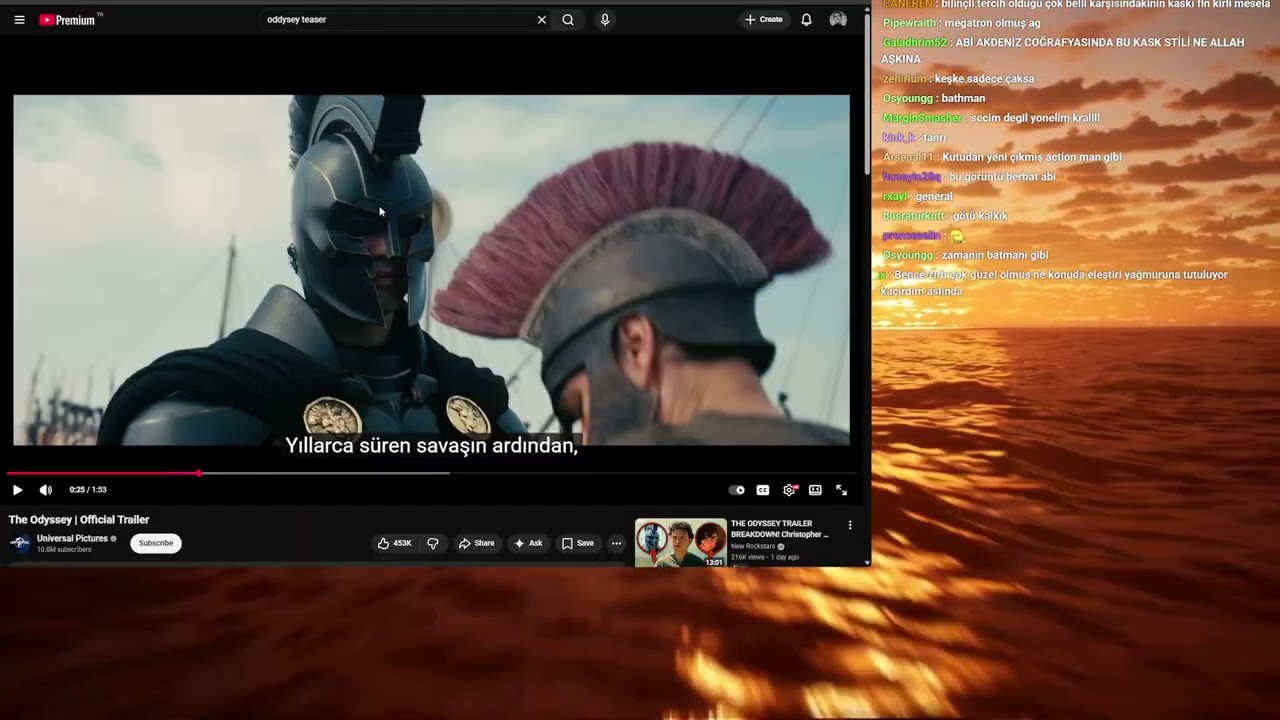
Task: Click chat username Arsenal11
Action: tap(908, 157)
